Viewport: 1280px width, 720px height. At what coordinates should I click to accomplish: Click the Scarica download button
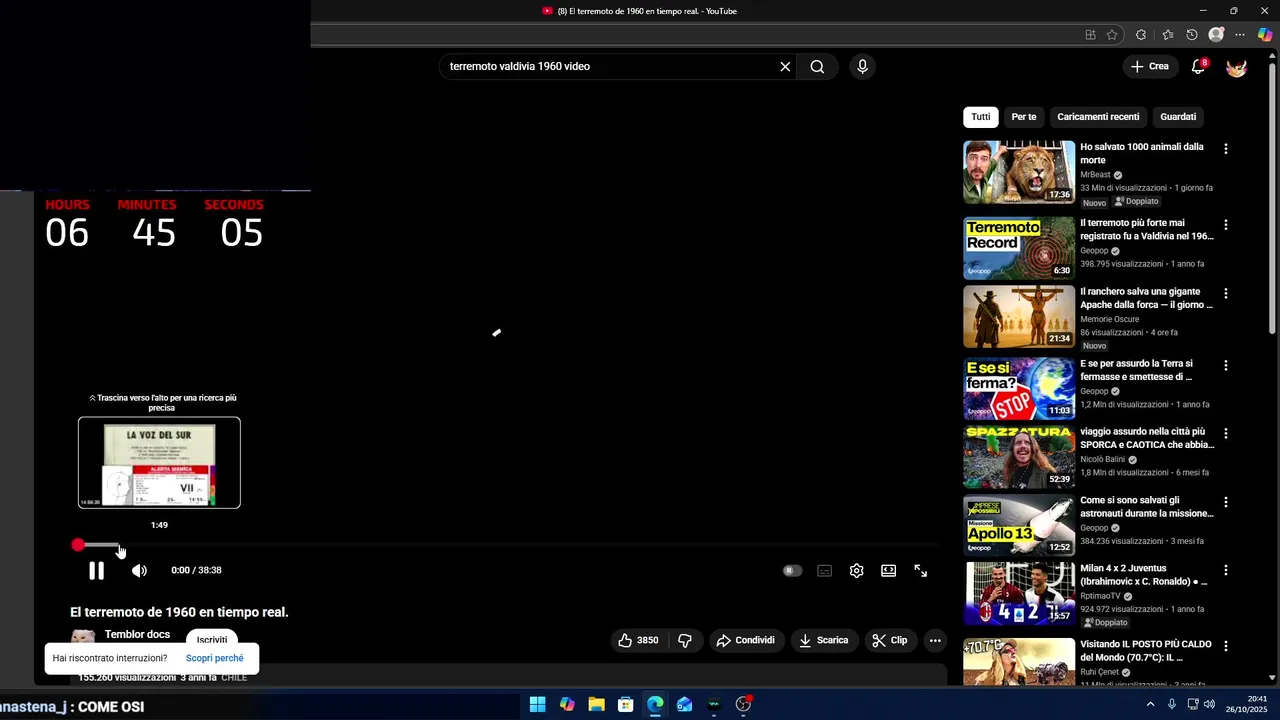[824, 640]
